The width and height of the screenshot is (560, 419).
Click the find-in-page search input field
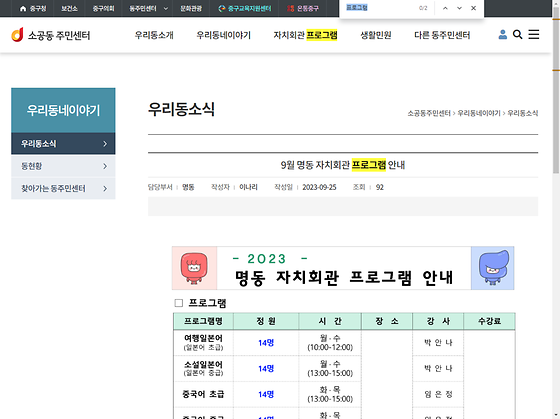tap(379, 8)
